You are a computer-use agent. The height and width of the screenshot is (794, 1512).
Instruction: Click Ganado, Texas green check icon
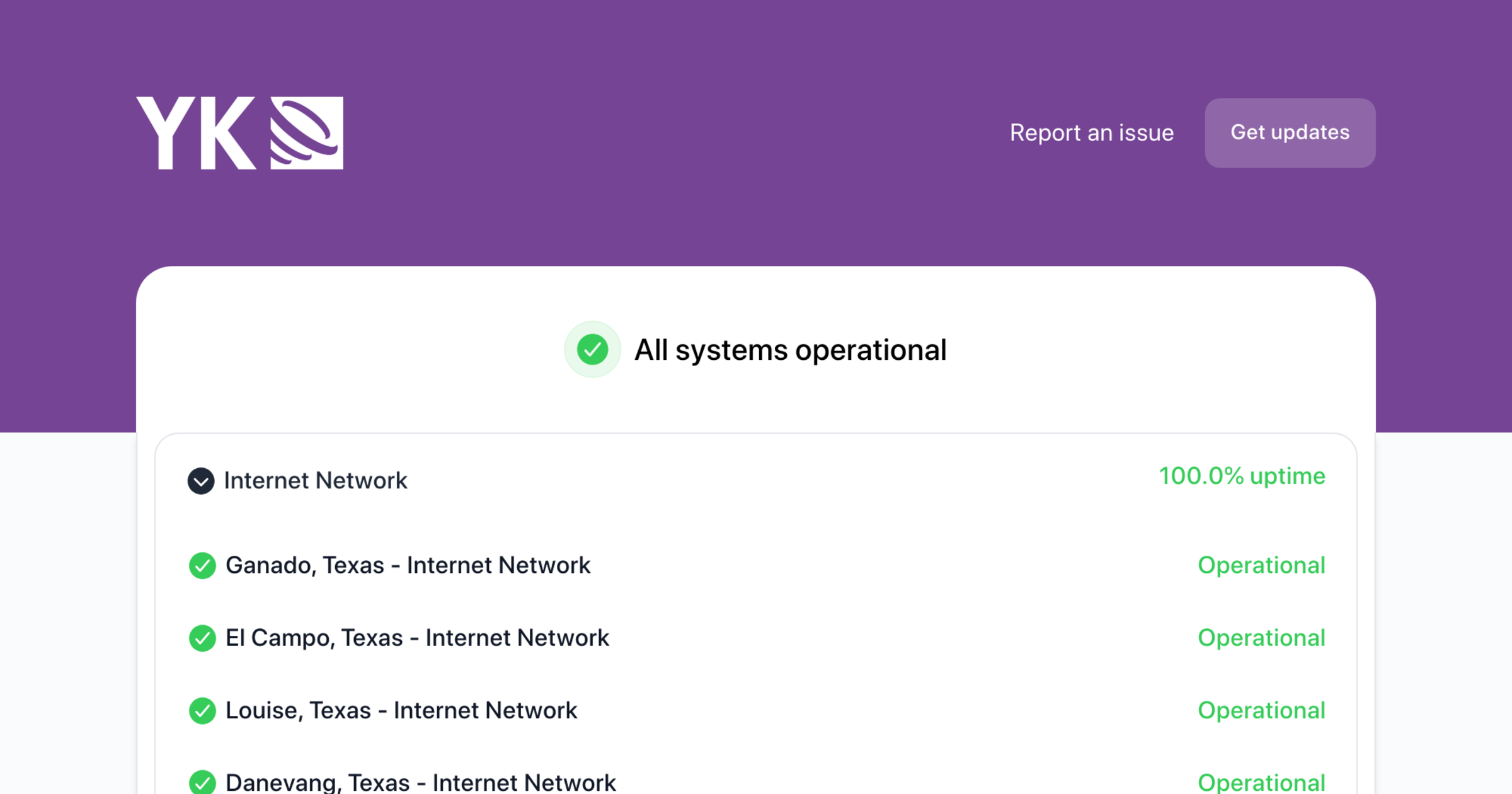202,565
